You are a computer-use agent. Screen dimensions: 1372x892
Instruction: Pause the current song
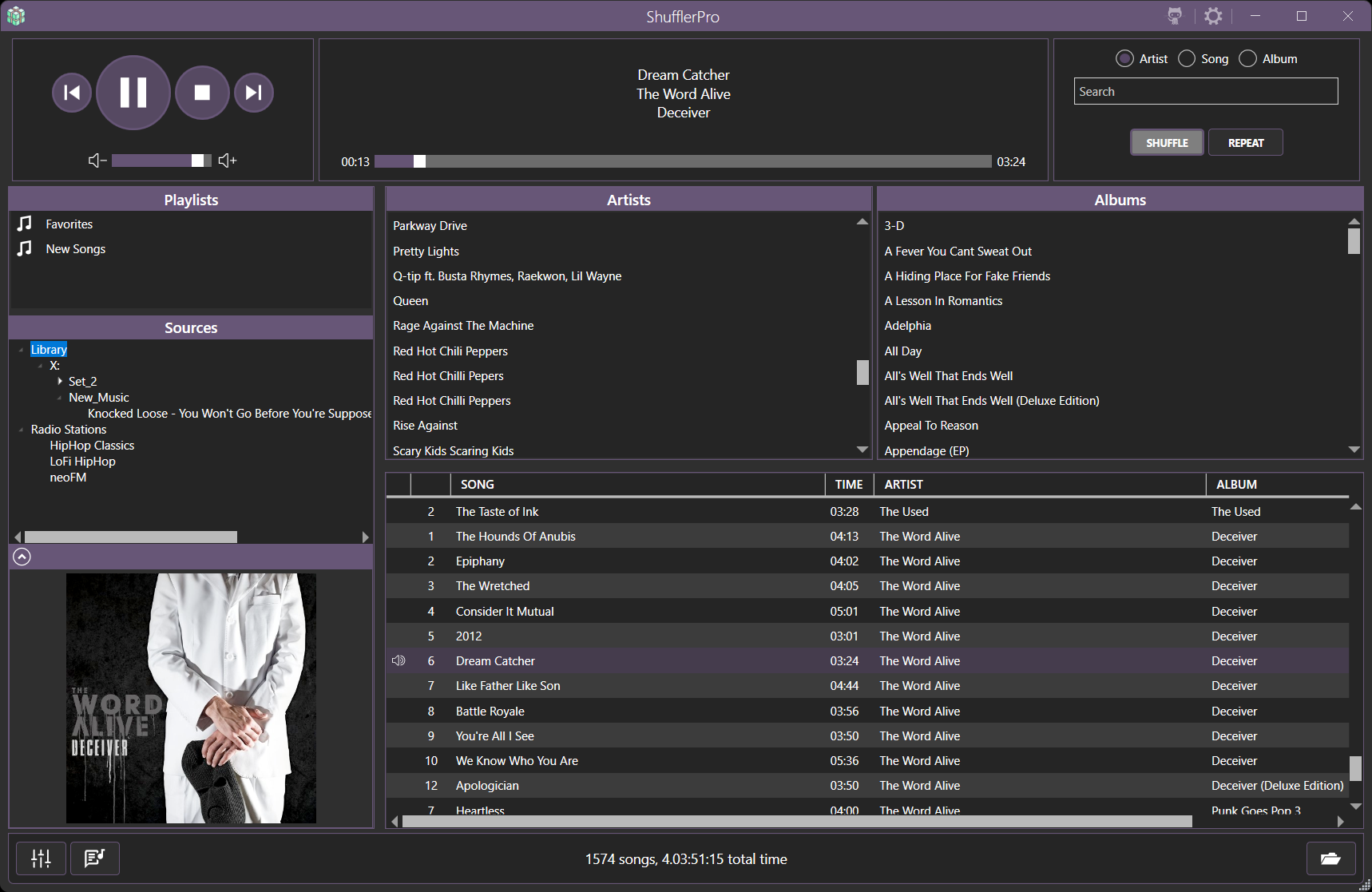pos(133,93)
